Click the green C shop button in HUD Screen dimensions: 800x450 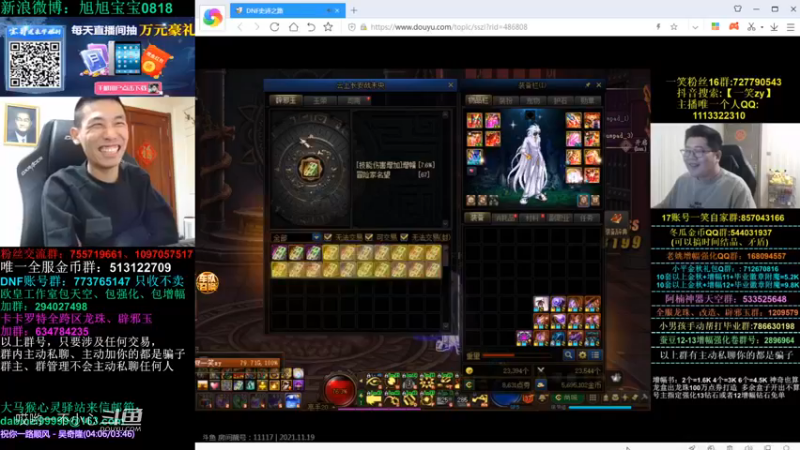pos(566,397)
